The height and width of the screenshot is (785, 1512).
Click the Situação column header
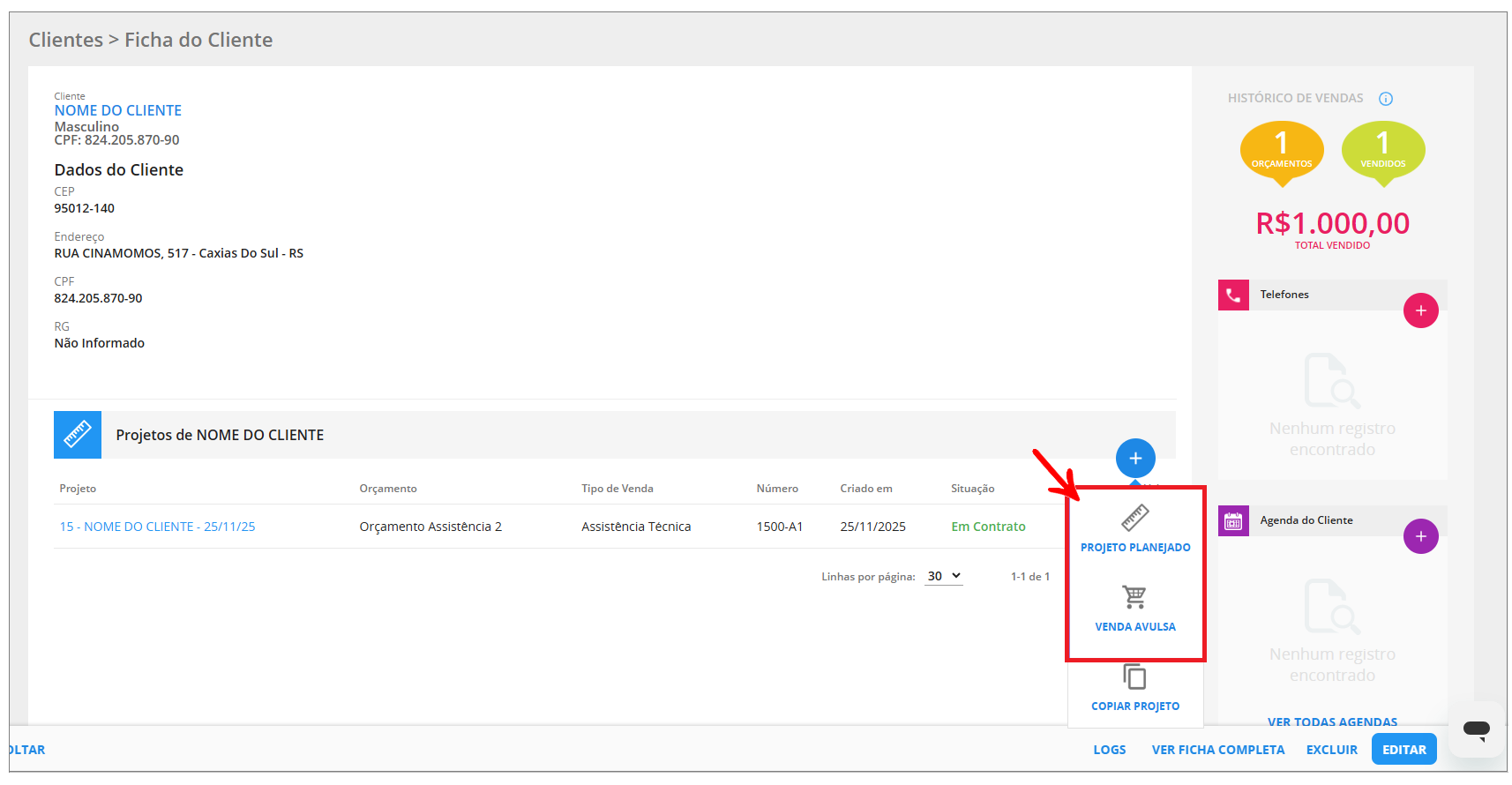pos(973,489)
